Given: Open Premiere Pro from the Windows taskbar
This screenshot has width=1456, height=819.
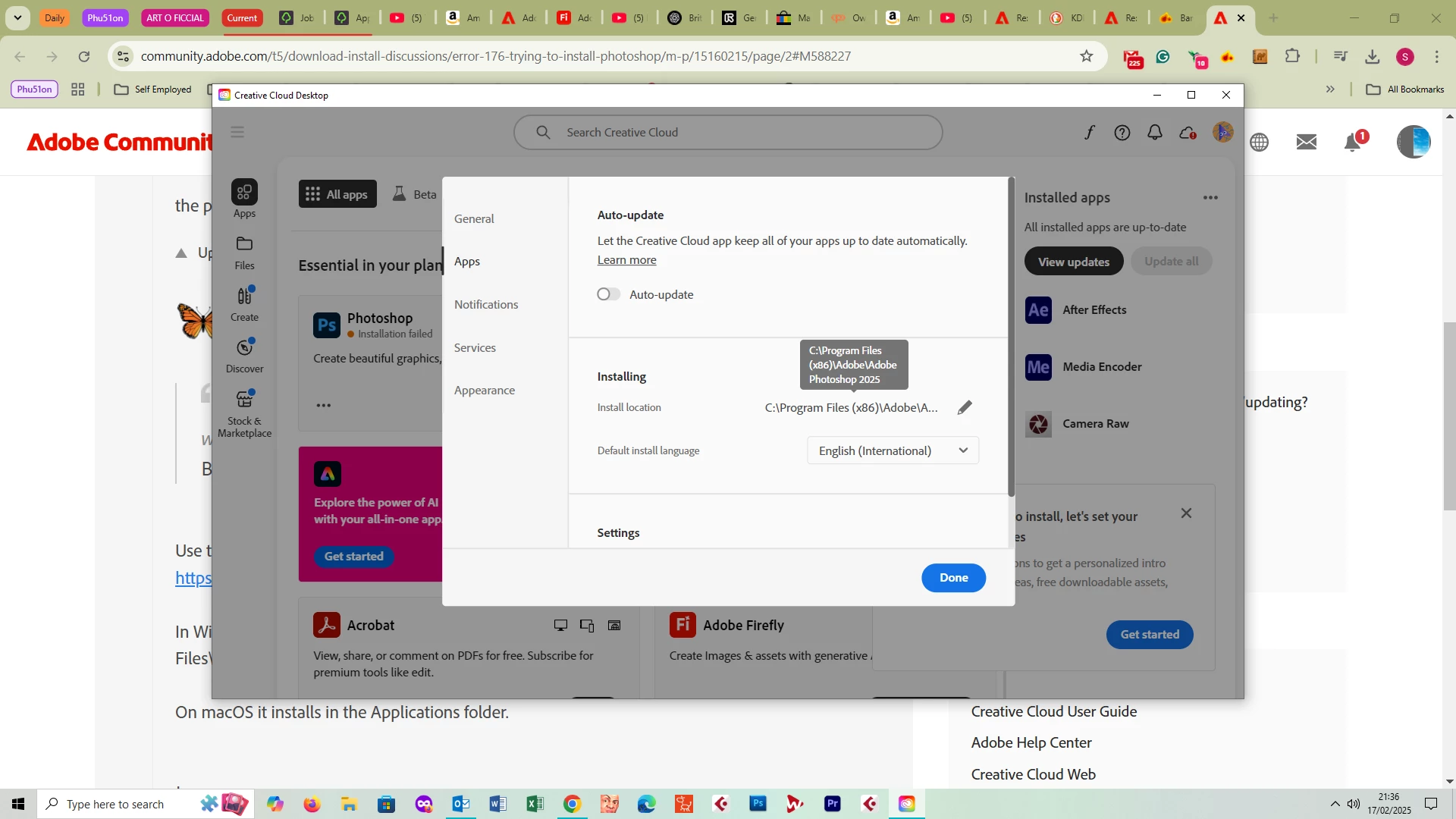Looking at the screenshot, I should (x=832, y=804).
